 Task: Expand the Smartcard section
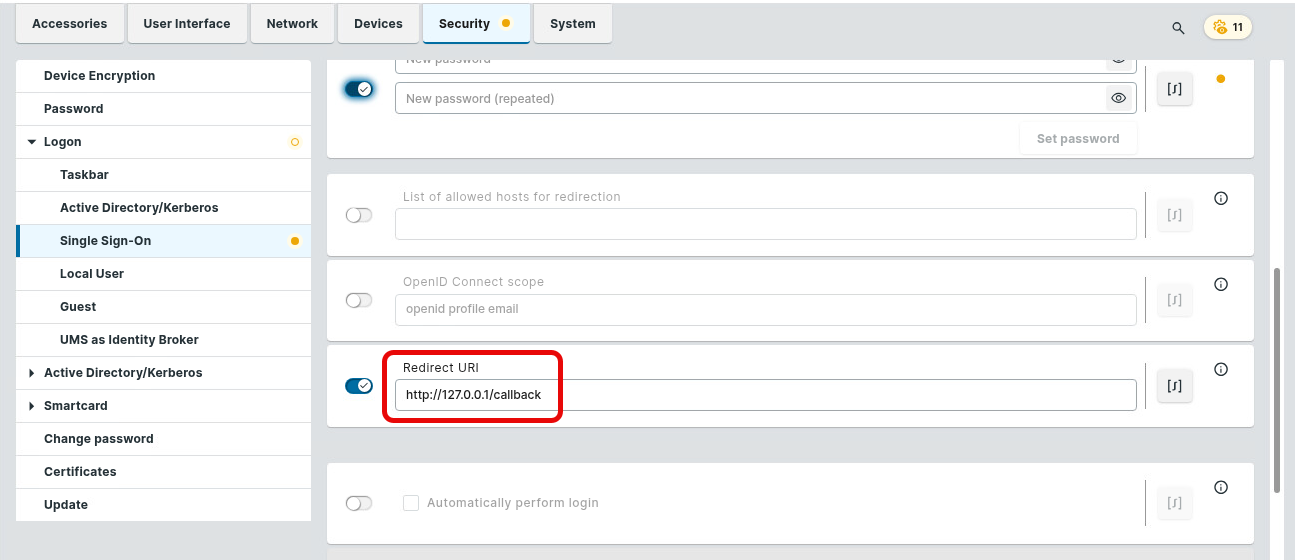tap(32, 406)
